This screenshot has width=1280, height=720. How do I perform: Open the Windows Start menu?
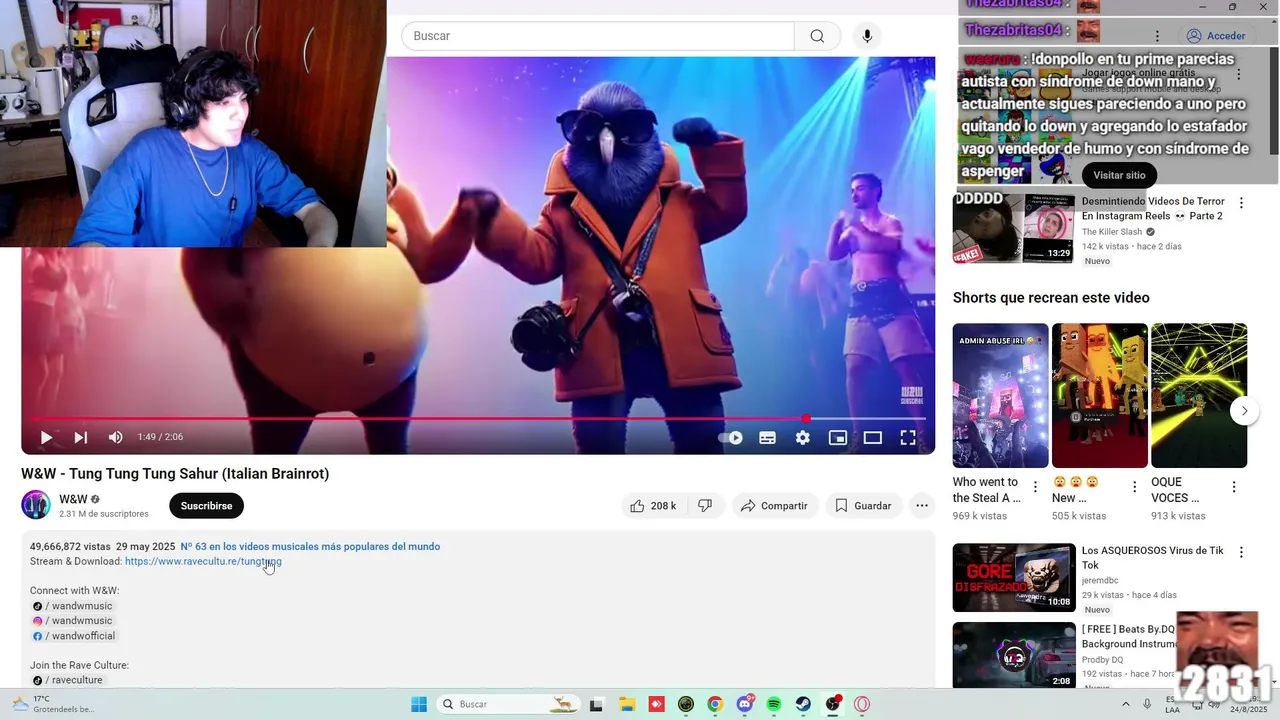click(419, 704)
